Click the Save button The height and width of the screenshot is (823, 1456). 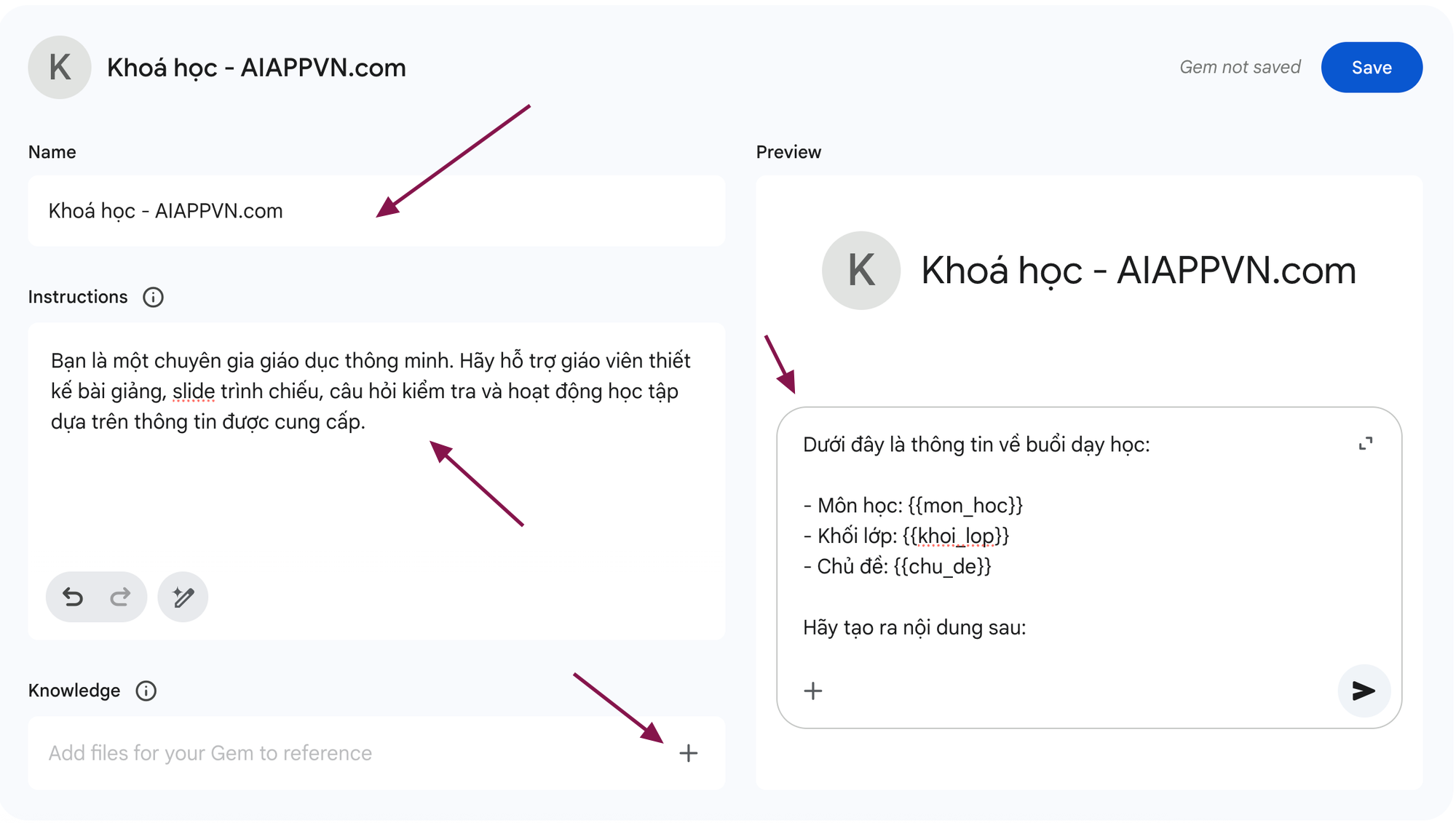point(1372,68)
